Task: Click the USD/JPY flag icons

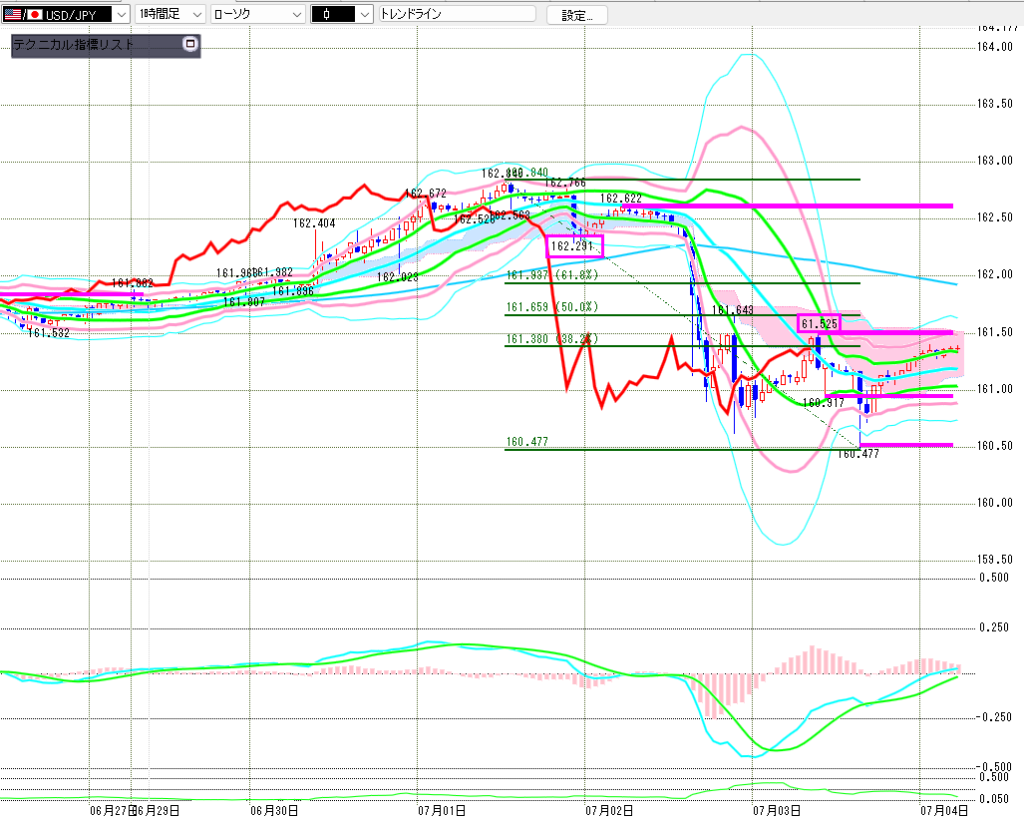Action: coord(24,14)
